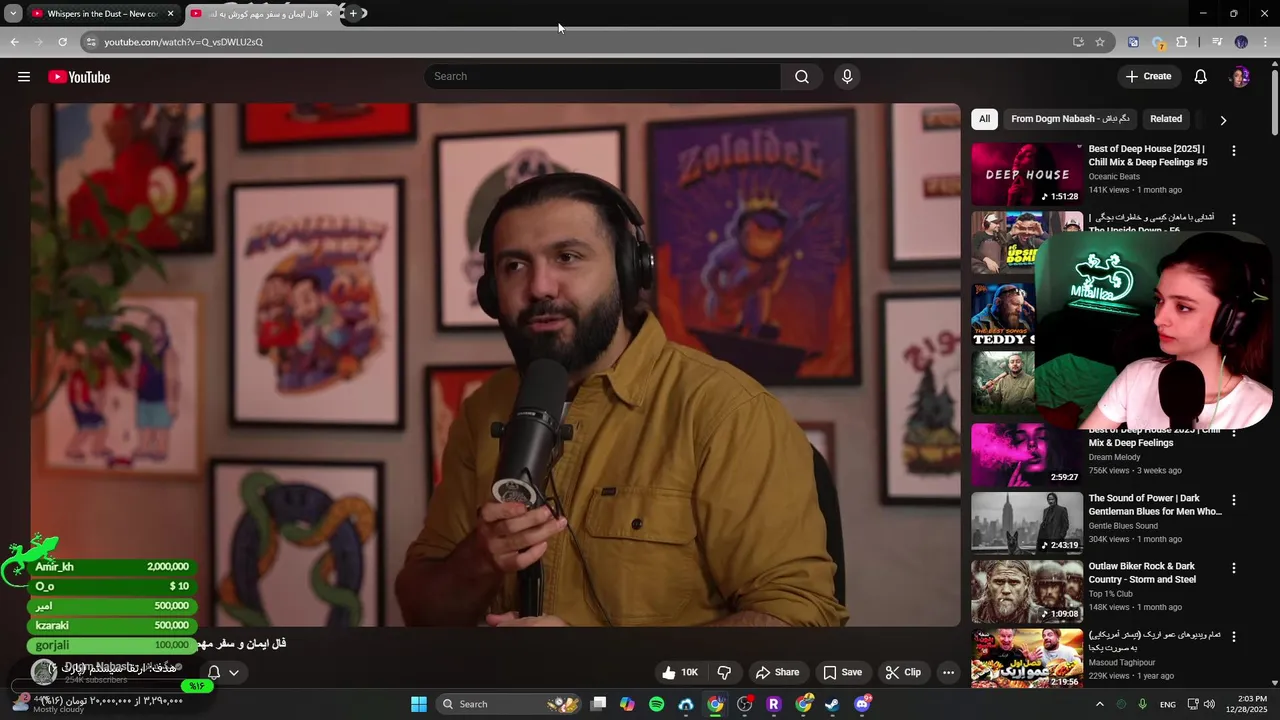Click the browser address bar URL

coord(183,42)
